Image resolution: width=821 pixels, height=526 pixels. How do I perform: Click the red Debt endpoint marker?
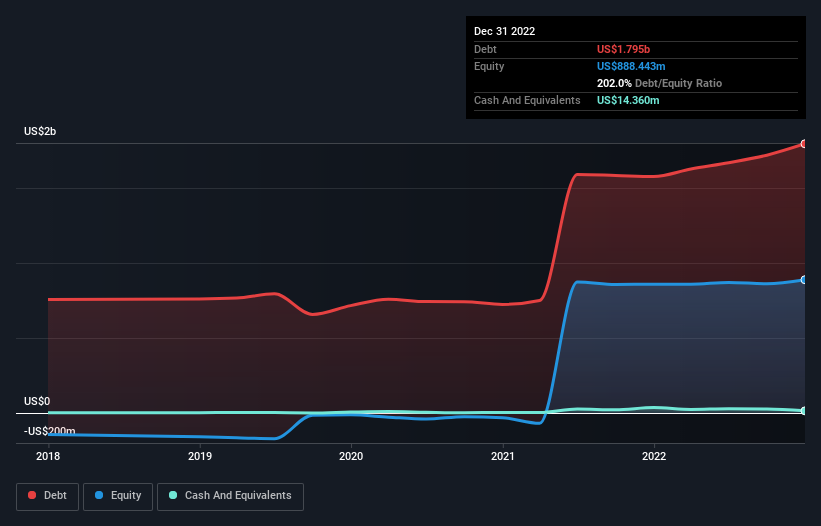click(804, 144)
